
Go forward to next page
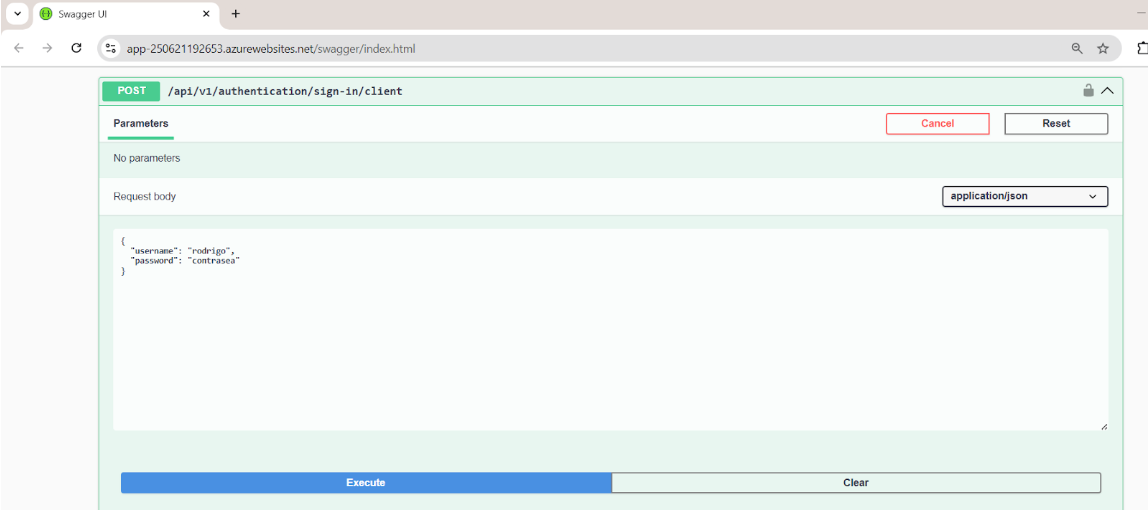[x=48, y=48]
